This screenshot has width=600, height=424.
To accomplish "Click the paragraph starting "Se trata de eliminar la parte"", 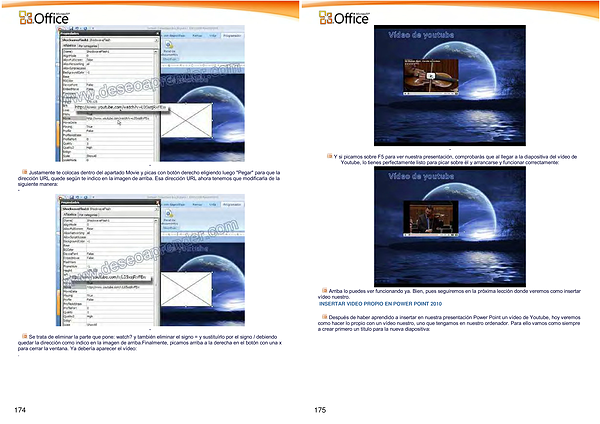I will tap(150, 342).
